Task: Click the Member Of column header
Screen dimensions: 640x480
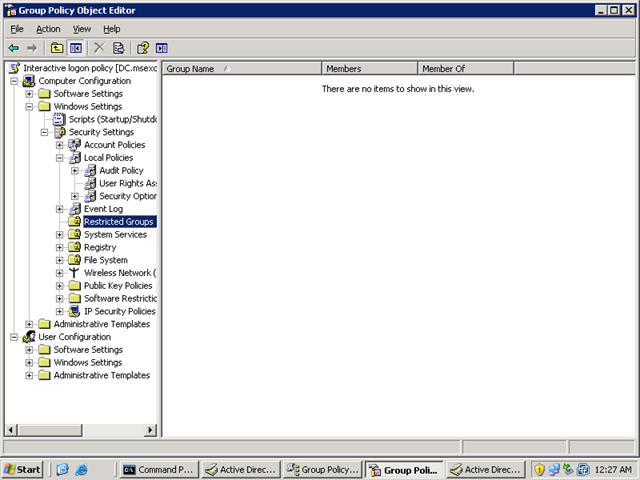Action: tap(466, 69)
